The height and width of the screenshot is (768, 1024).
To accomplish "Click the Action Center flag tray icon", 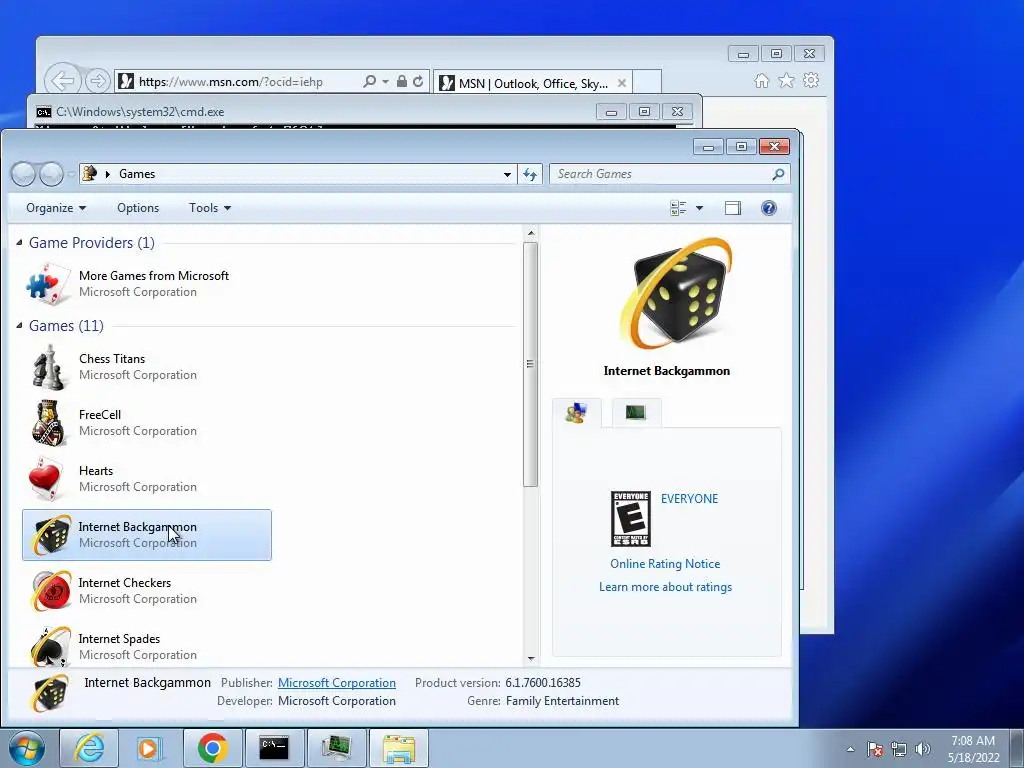I will pos(875,749).
